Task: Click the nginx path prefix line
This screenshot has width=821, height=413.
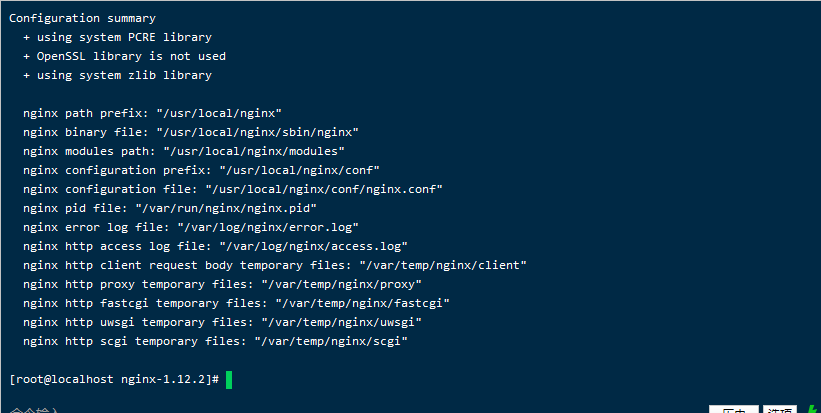Action: (x=152, y=114)
